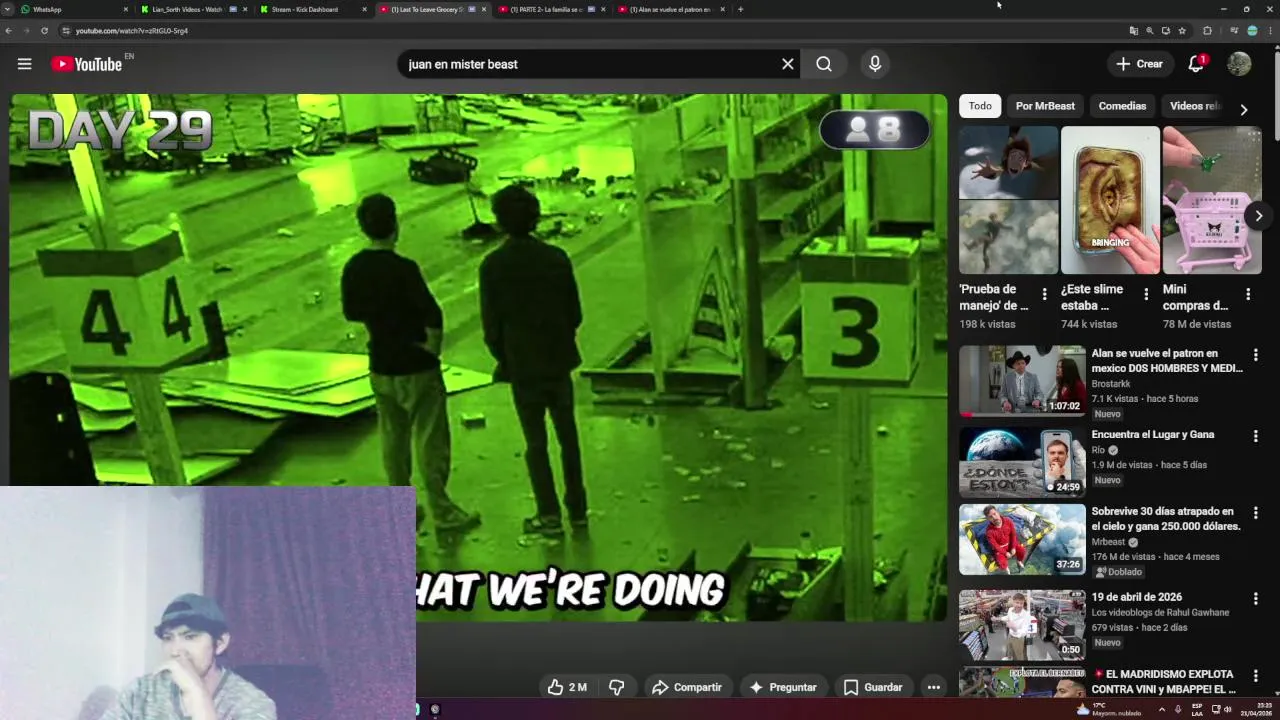Open the 'Los videoblogs de Rahul Gawhane' channel

pos(1160,613)
